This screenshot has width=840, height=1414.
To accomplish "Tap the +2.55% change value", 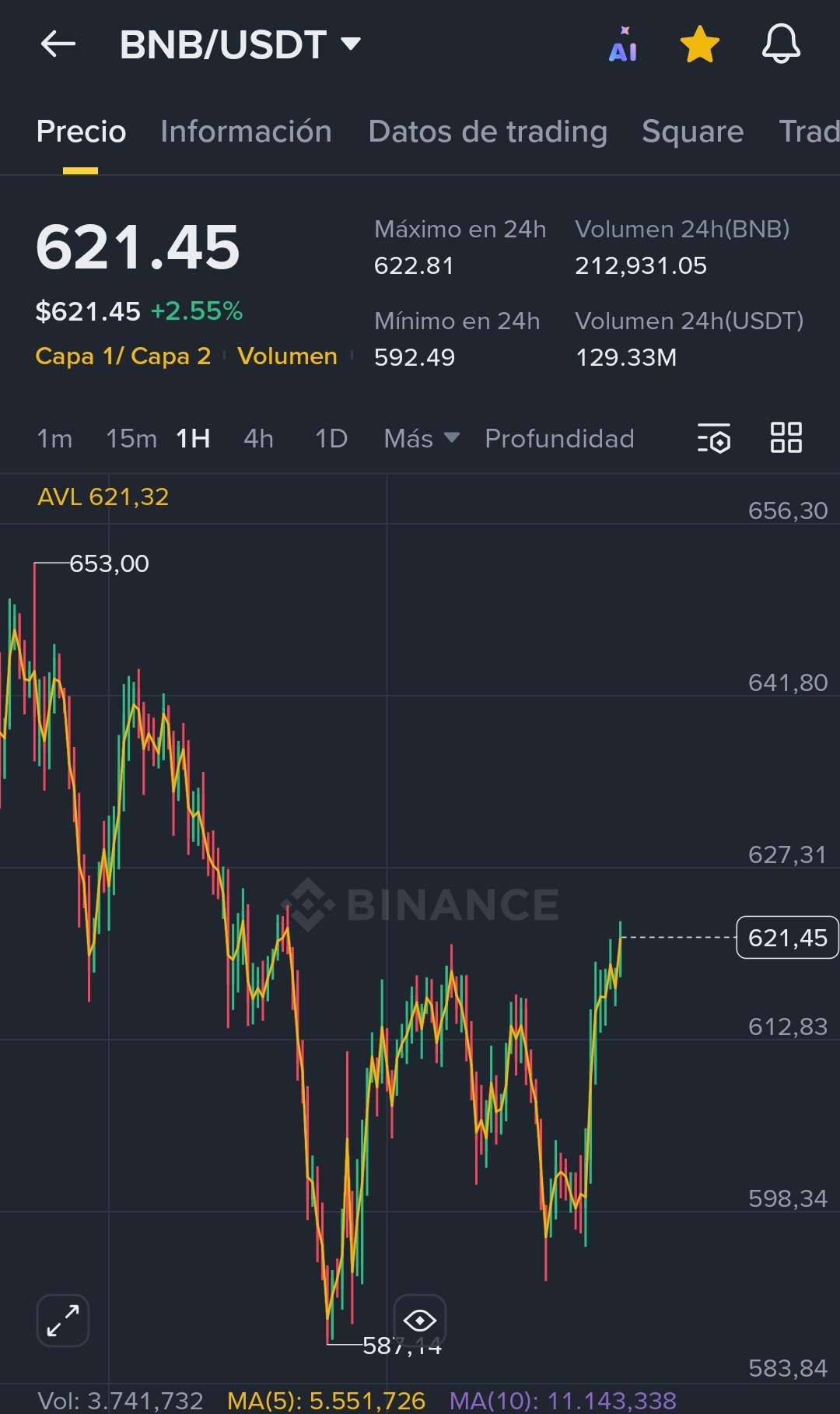I will (197, 311).
